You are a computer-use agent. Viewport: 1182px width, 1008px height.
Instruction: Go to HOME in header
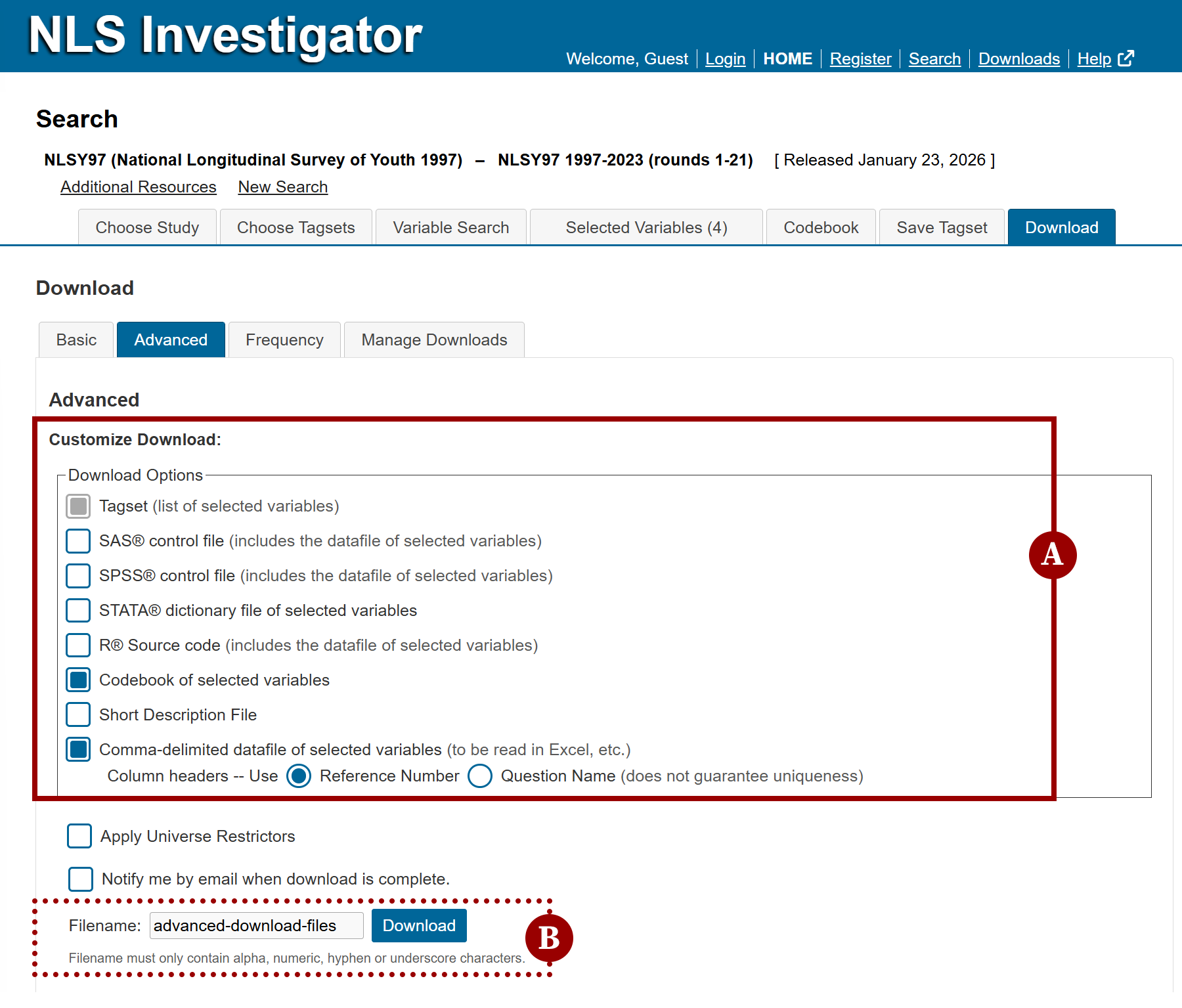pos(787,59)
